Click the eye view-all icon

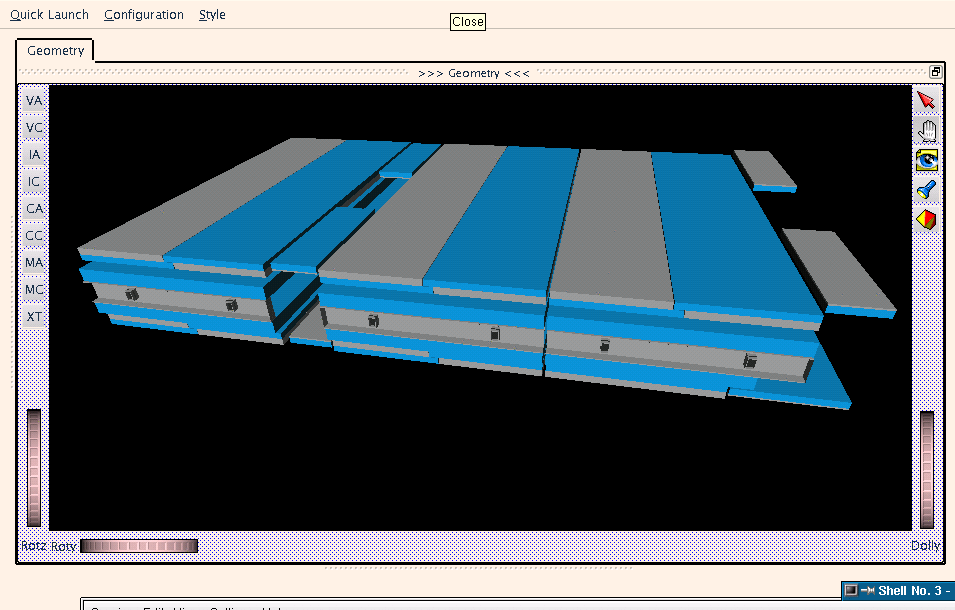(926, 160)
